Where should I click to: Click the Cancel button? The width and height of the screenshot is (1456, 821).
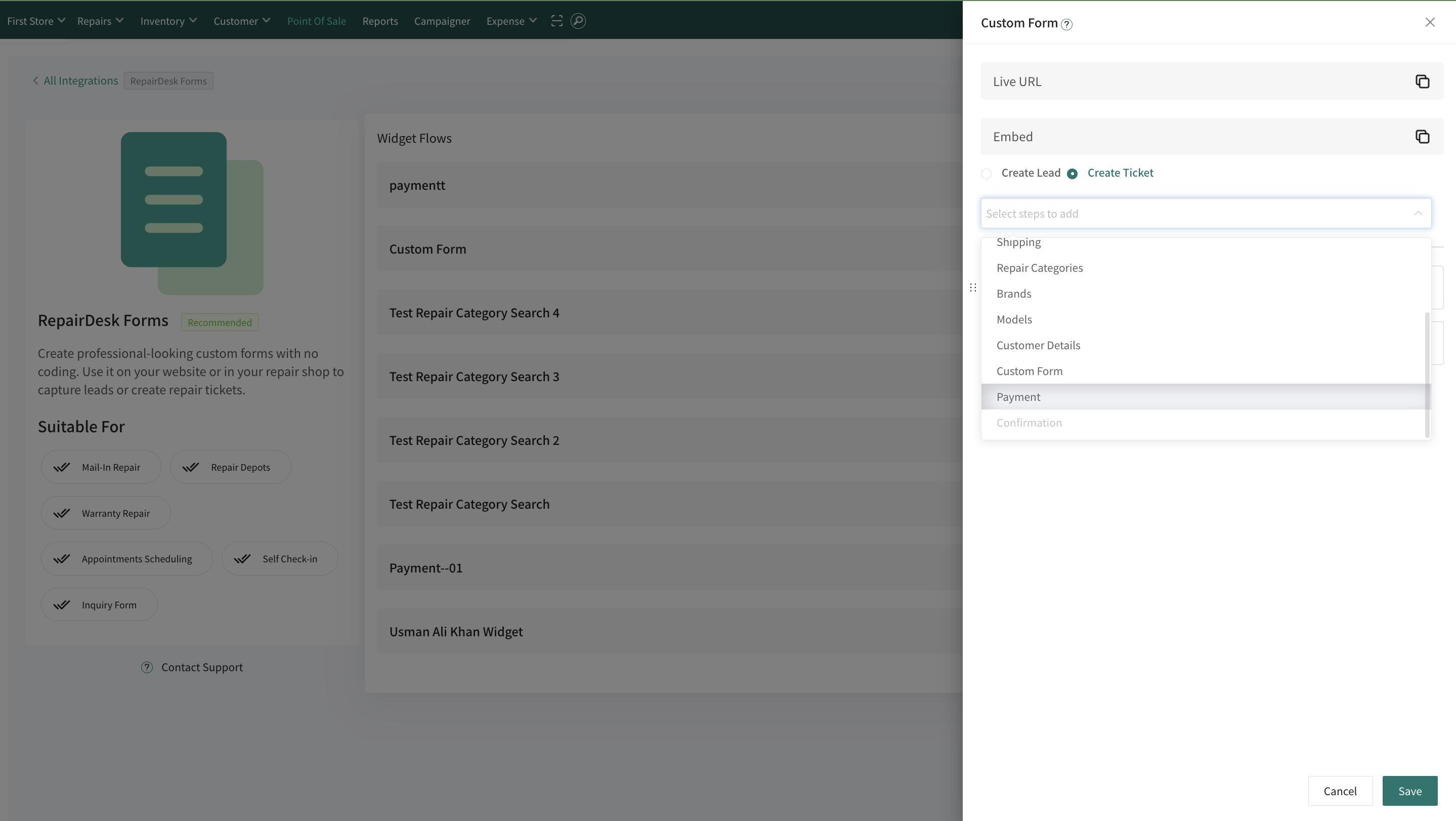1340,791
